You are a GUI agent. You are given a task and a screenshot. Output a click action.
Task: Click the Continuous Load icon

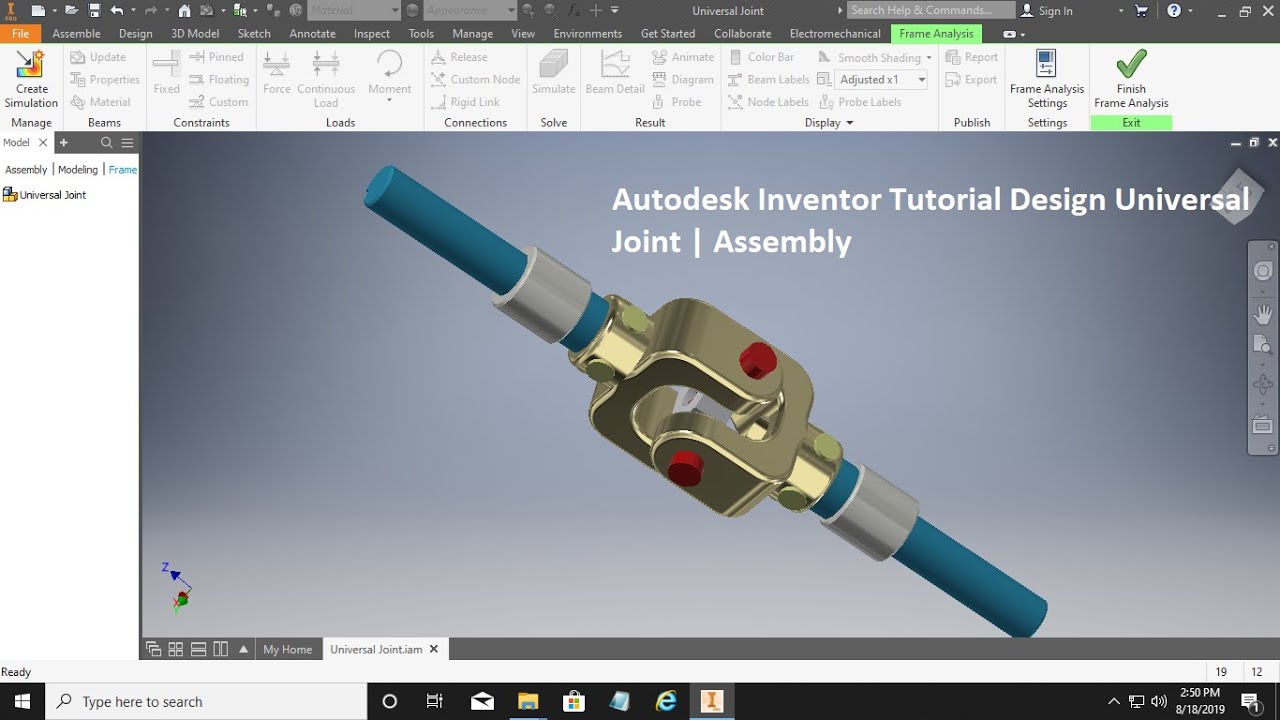(x=325, y=64)
